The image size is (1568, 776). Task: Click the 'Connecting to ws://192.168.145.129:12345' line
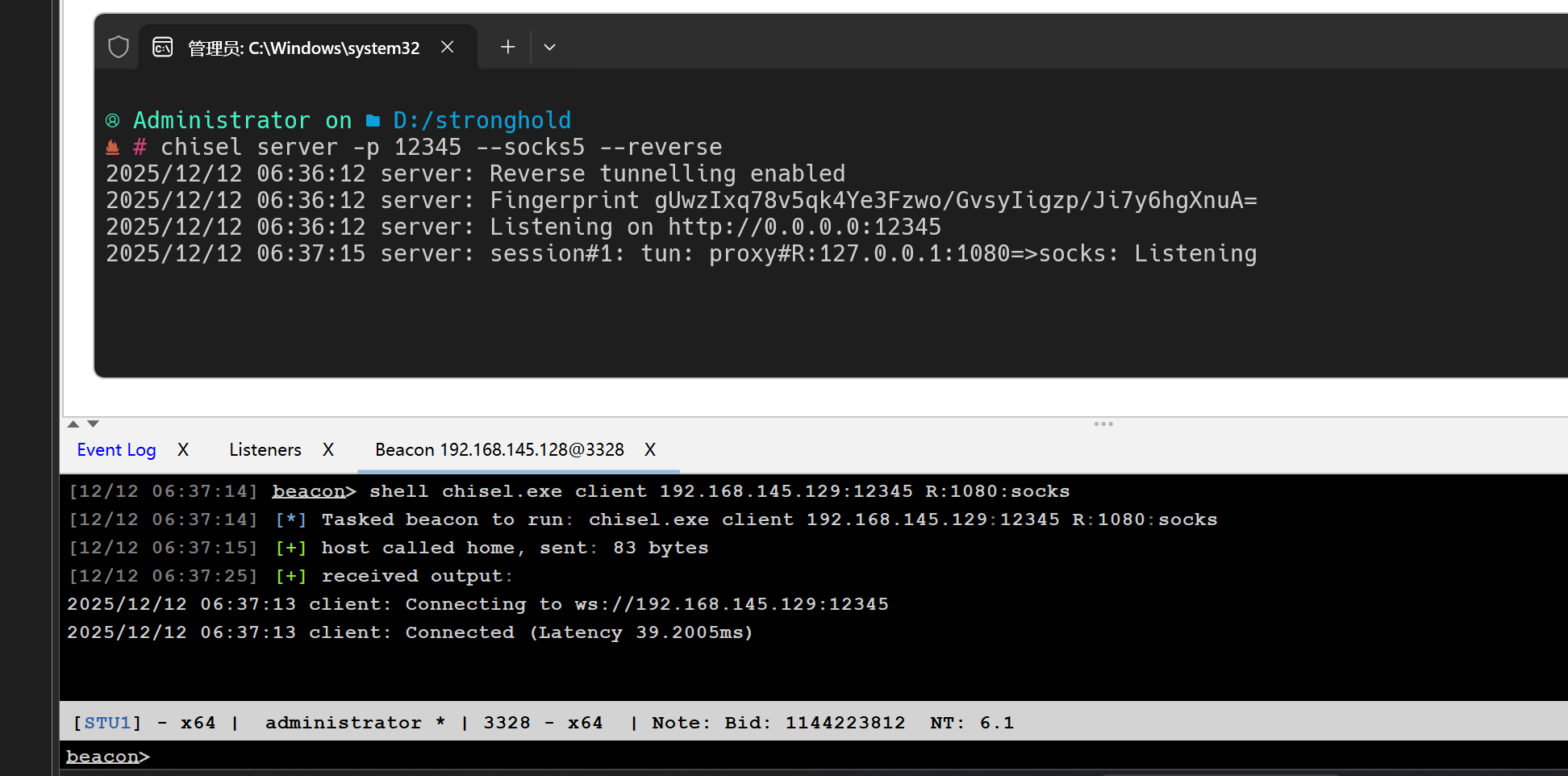coord(477,604)
